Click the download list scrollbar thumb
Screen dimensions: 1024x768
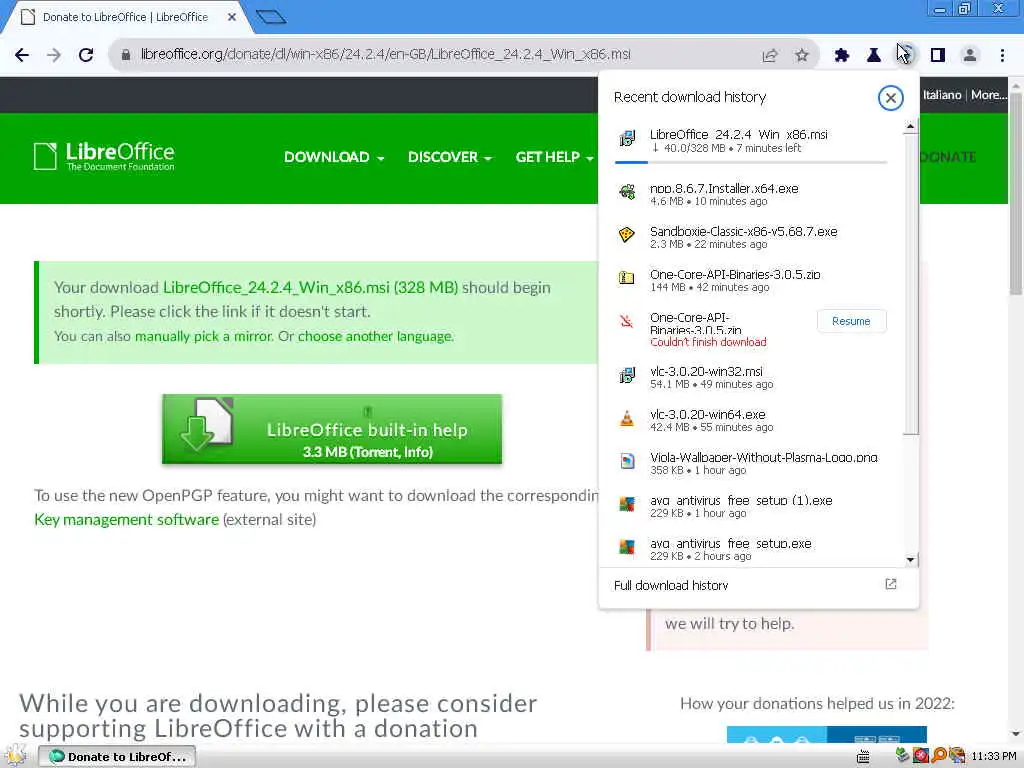point(911,284)
